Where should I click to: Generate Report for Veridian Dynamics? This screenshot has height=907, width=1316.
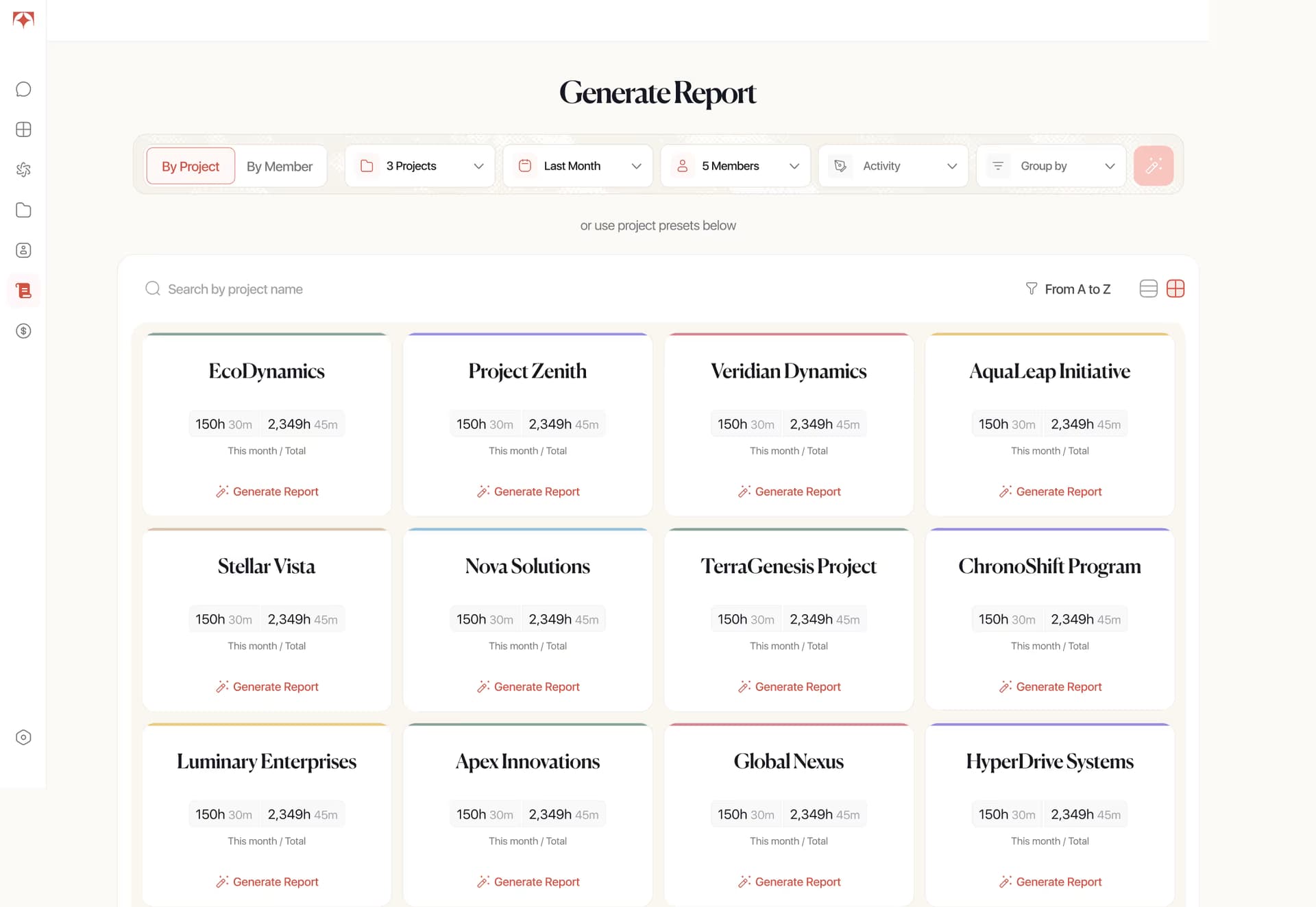coord(790,492)
